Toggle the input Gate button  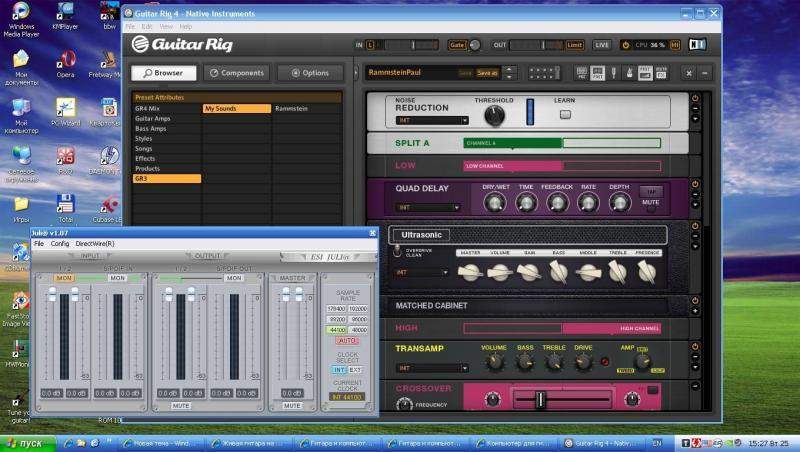point(457,45)
